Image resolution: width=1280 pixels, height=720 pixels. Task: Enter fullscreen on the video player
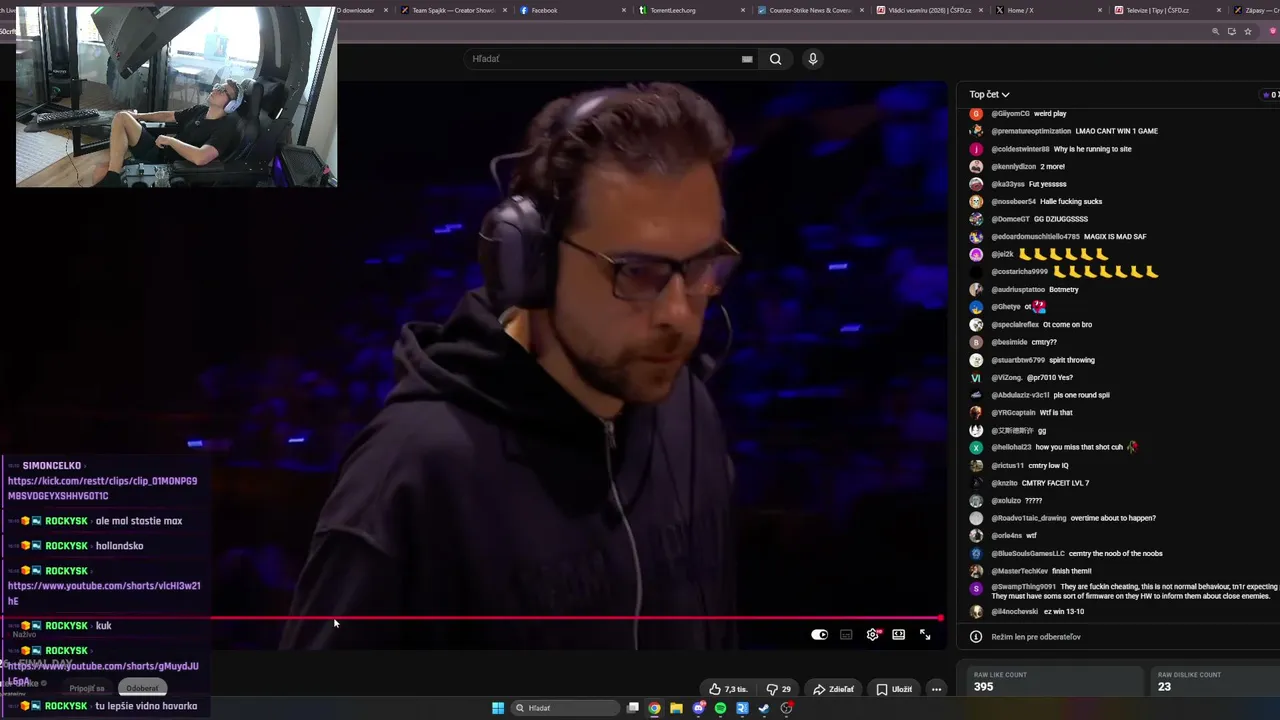925,634
